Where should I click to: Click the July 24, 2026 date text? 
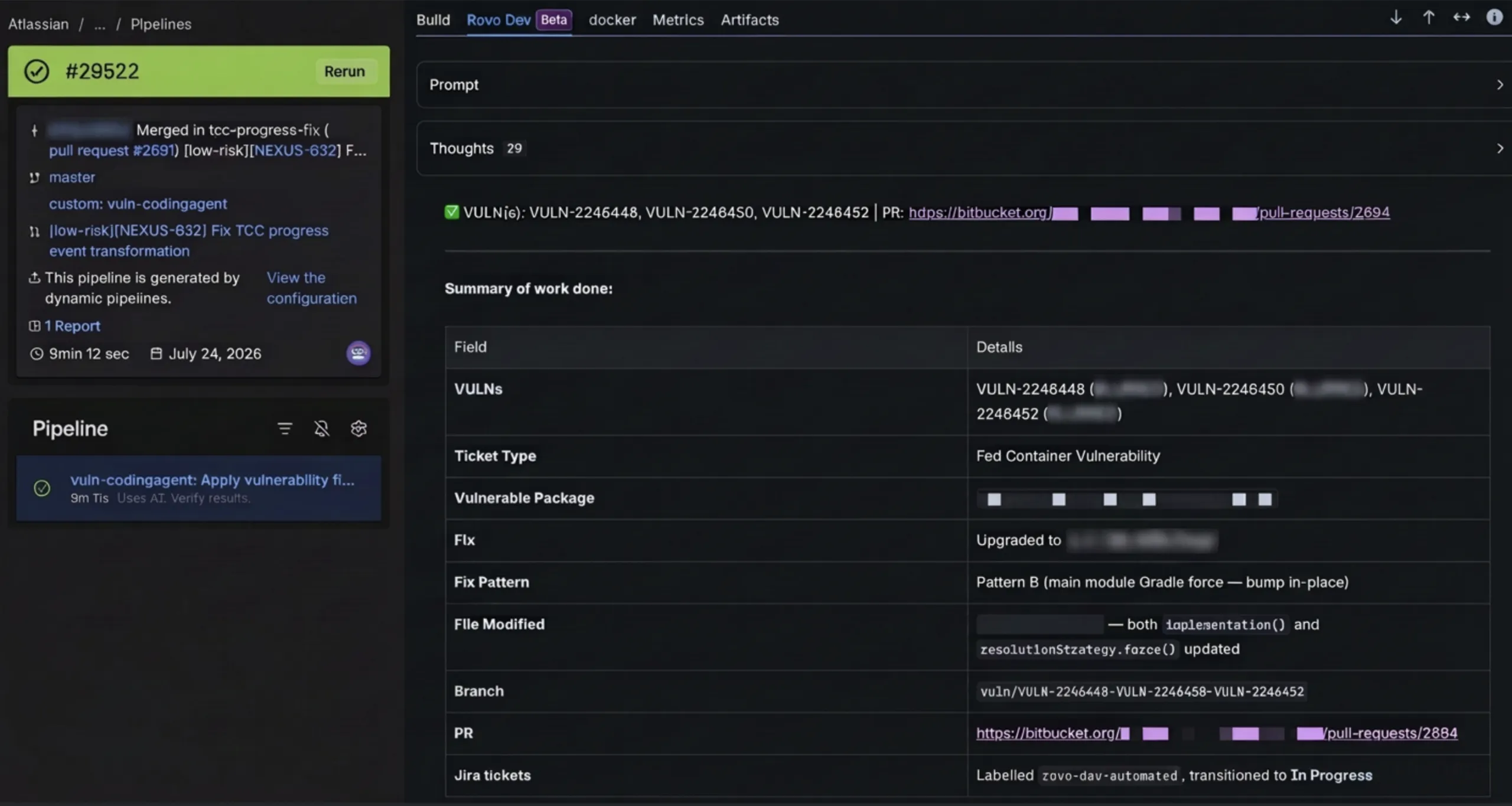[215, 354]
